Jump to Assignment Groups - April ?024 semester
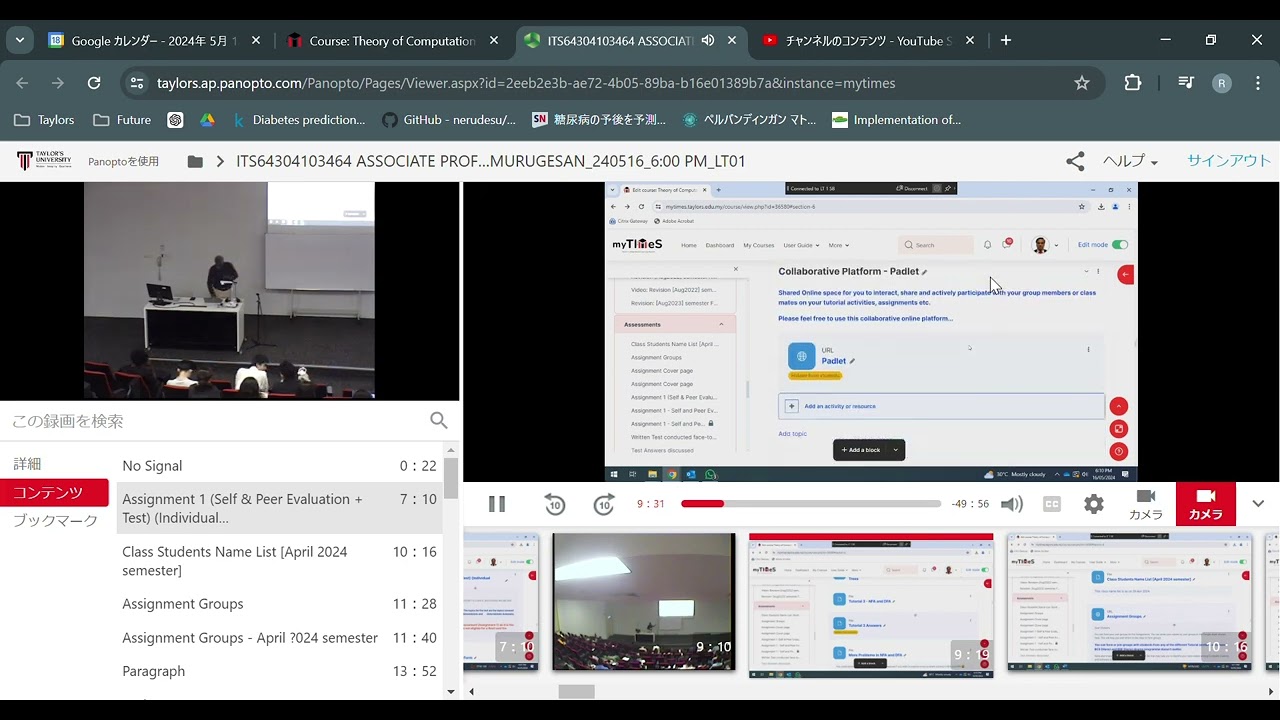This screenshot has width=1280, height=720. click(279, 638)
